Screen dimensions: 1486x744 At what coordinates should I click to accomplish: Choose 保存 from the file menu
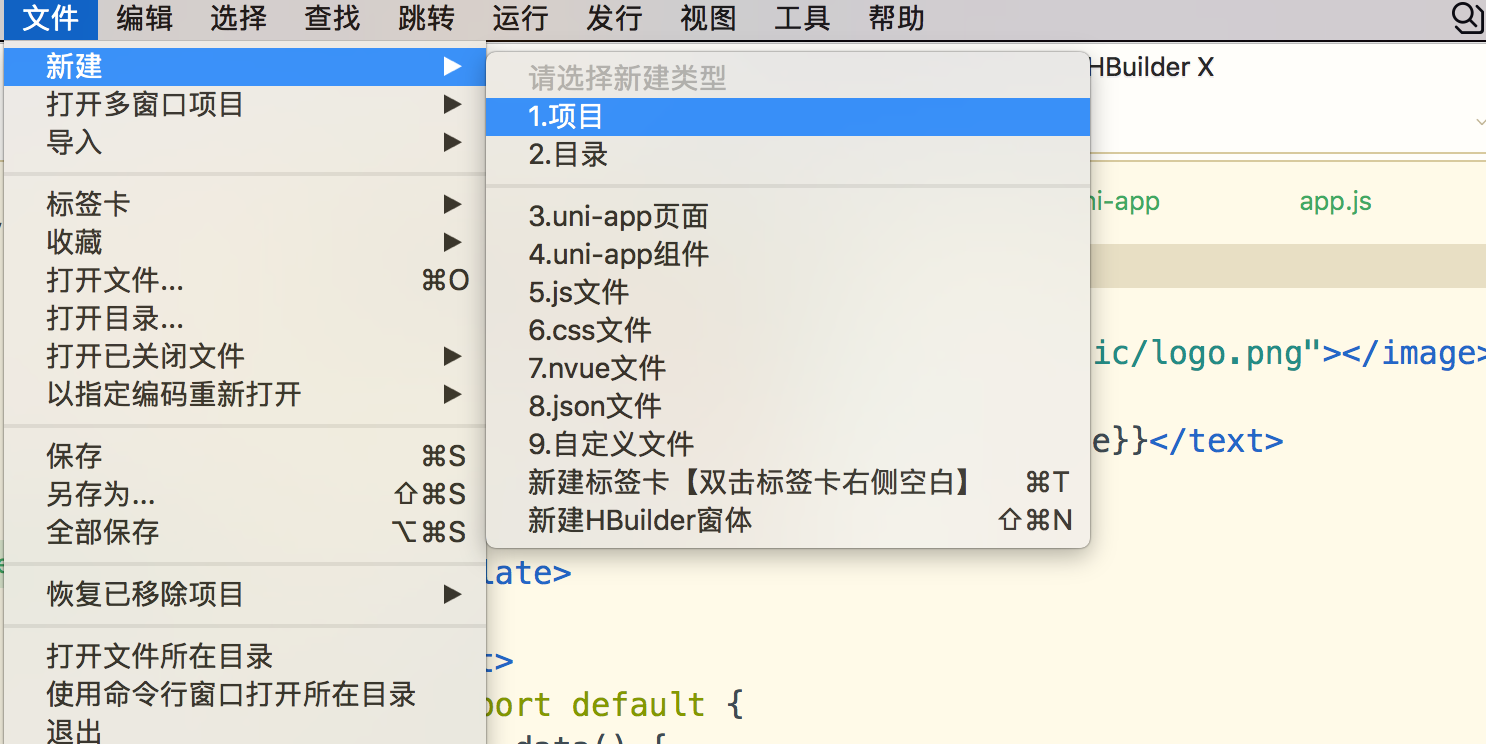(245, 457)
